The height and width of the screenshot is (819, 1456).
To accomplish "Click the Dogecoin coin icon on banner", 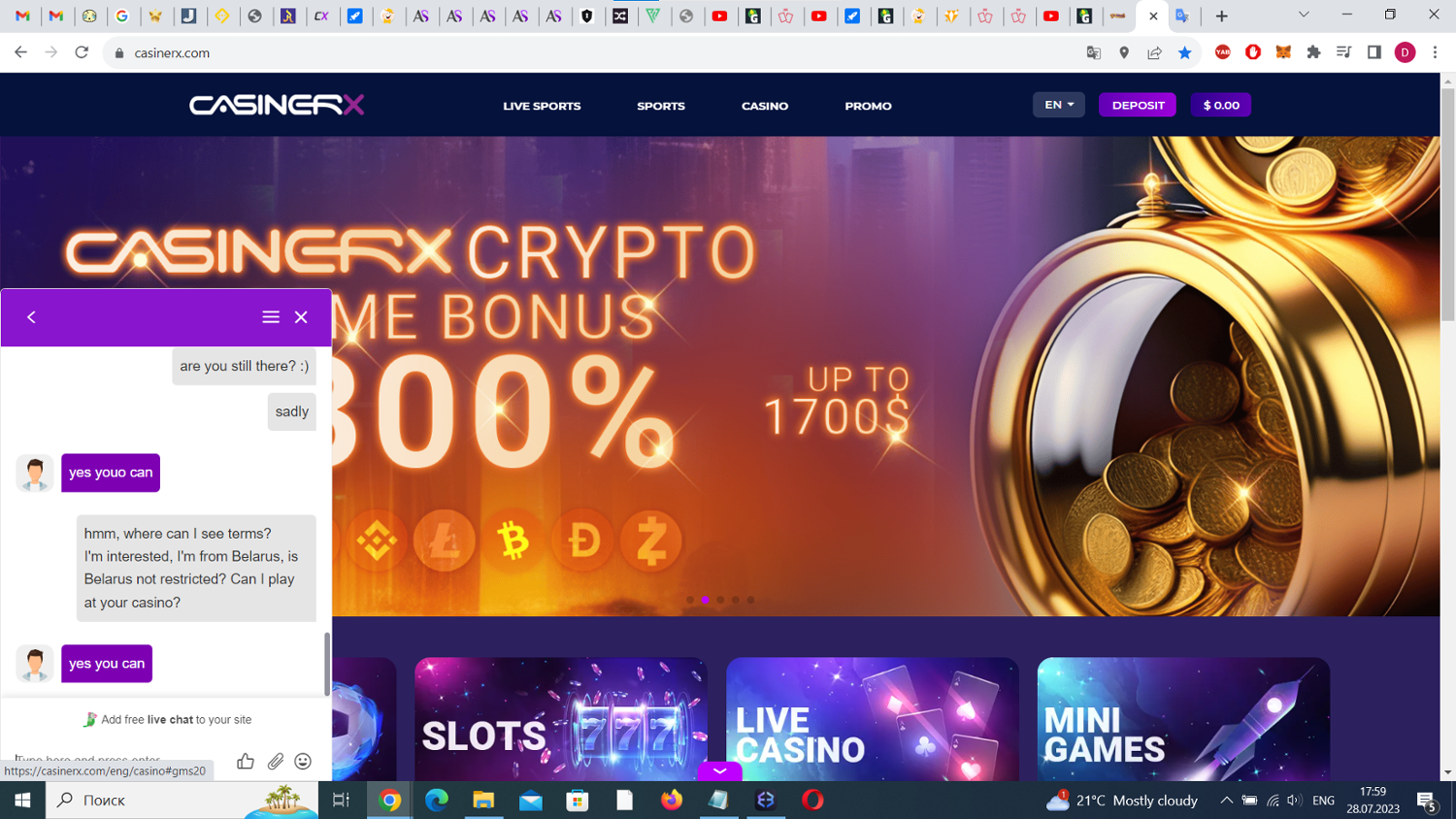I will [x=582, y=541].
